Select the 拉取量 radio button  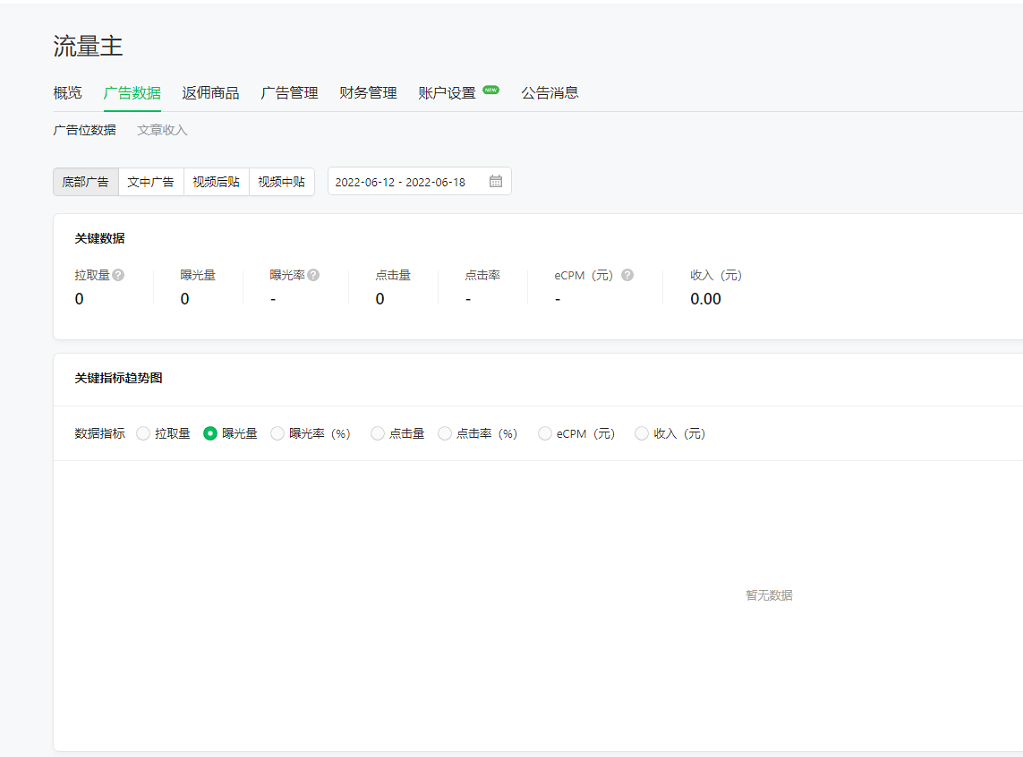pos(144,434)
